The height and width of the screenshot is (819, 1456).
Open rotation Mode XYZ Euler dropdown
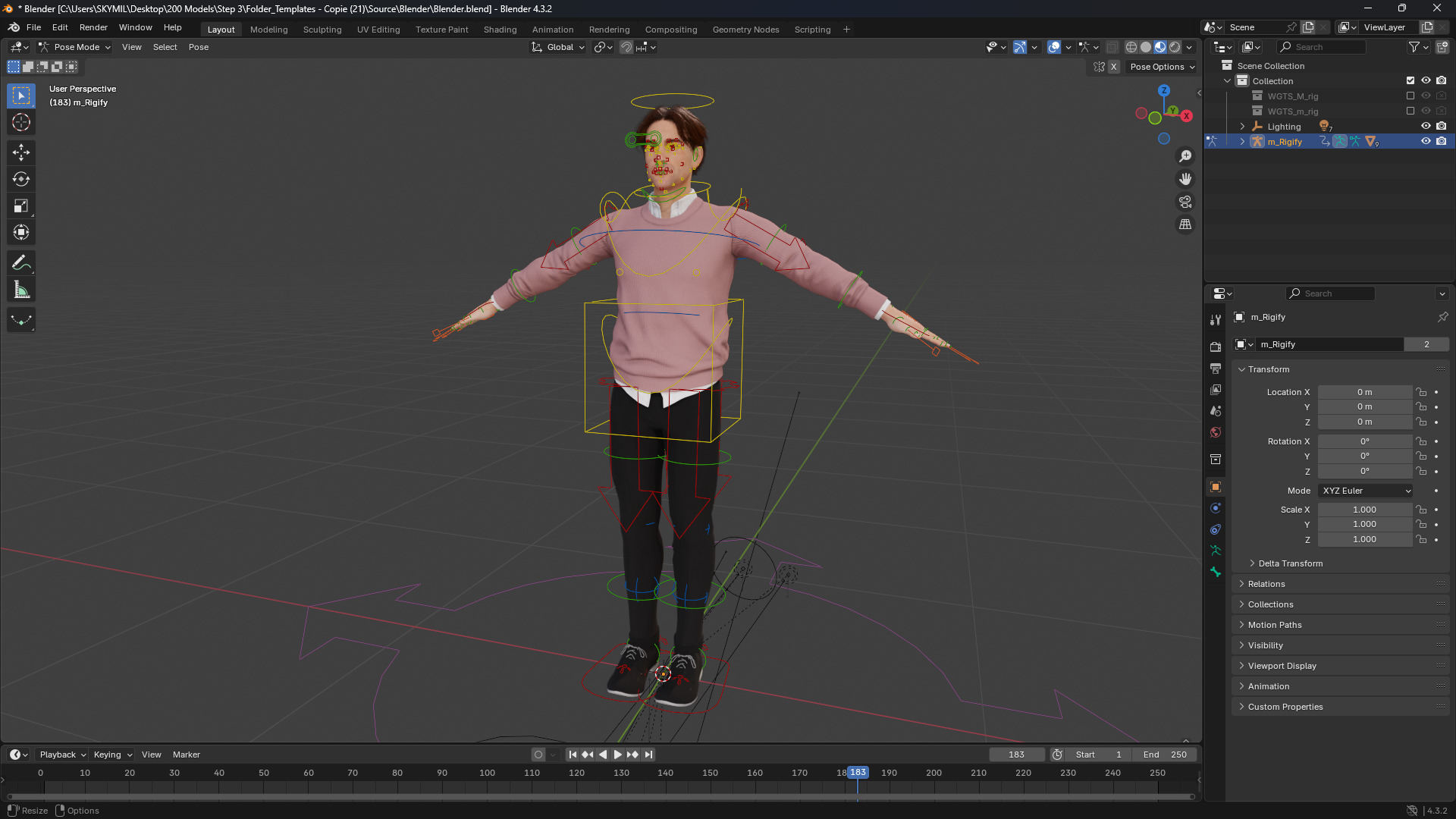click(x=1366, y=491)
